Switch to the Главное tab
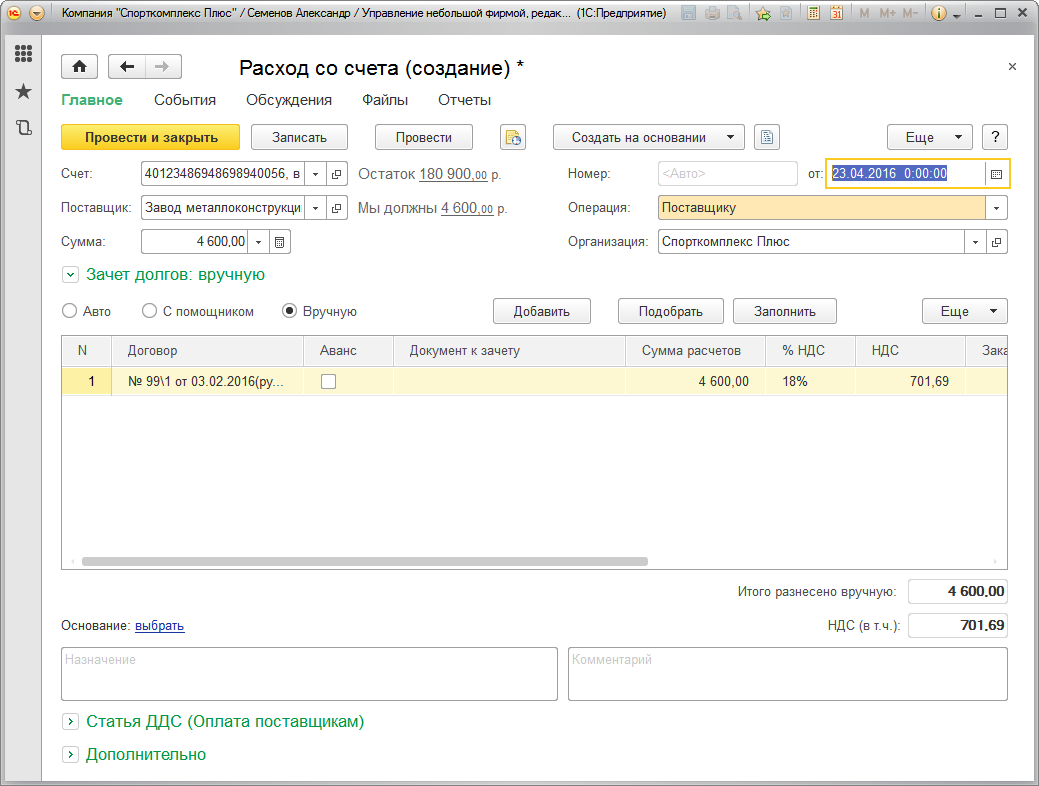 (x=91, y=100)
